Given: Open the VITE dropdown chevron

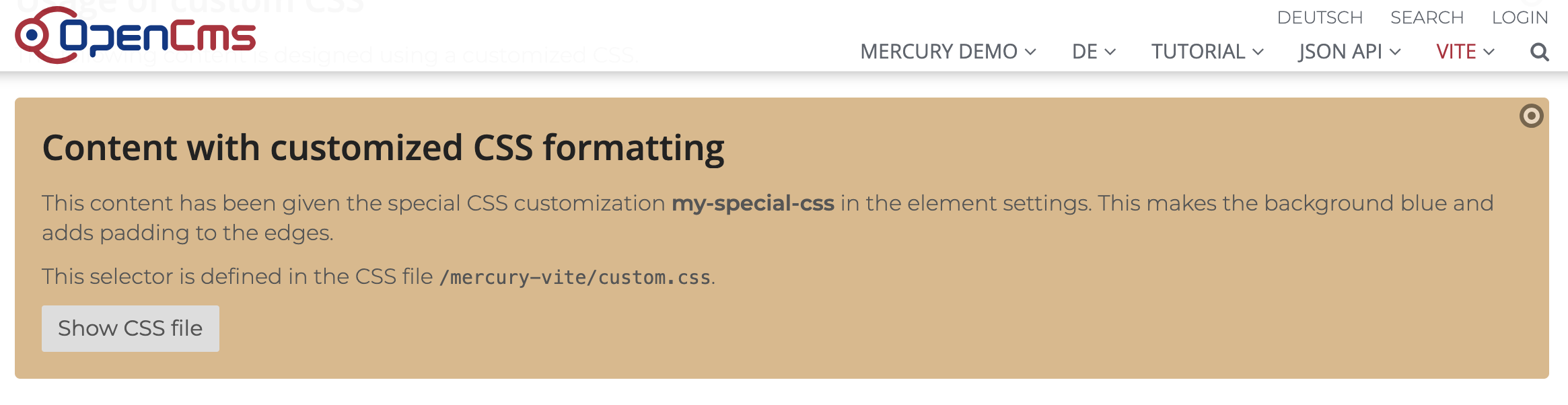Looking at the screenshot, I should point(1487,52).
